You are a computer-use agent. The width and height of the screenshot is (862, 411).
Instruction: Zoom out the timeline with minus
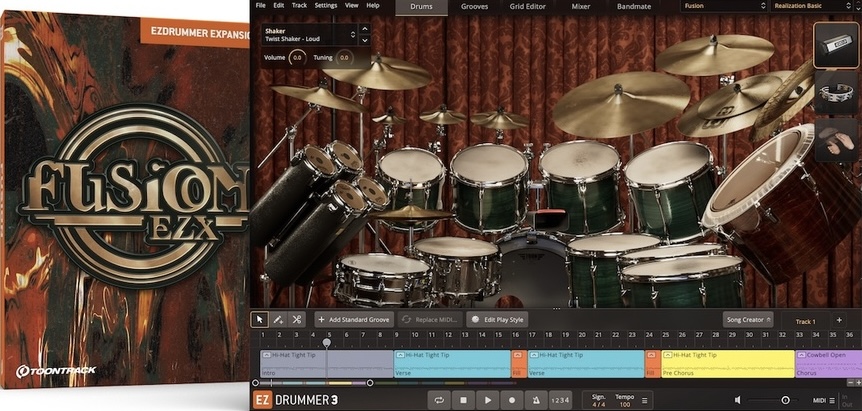click(x=850, y=382)
